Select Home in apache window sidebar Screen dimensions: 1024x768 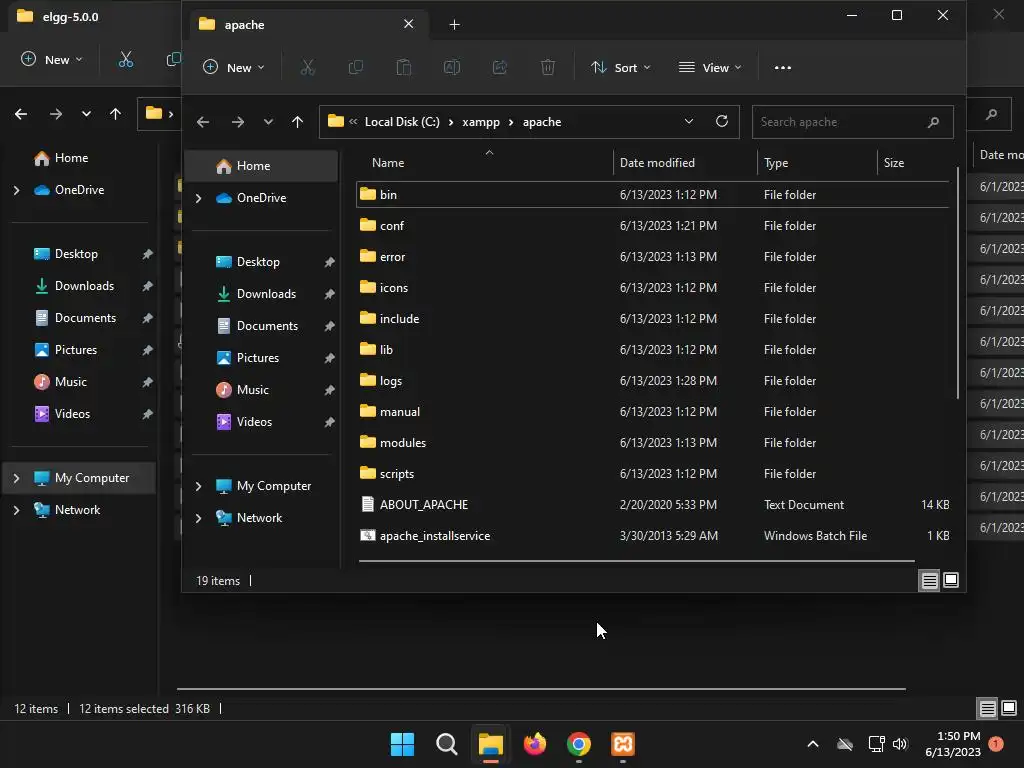261,166
